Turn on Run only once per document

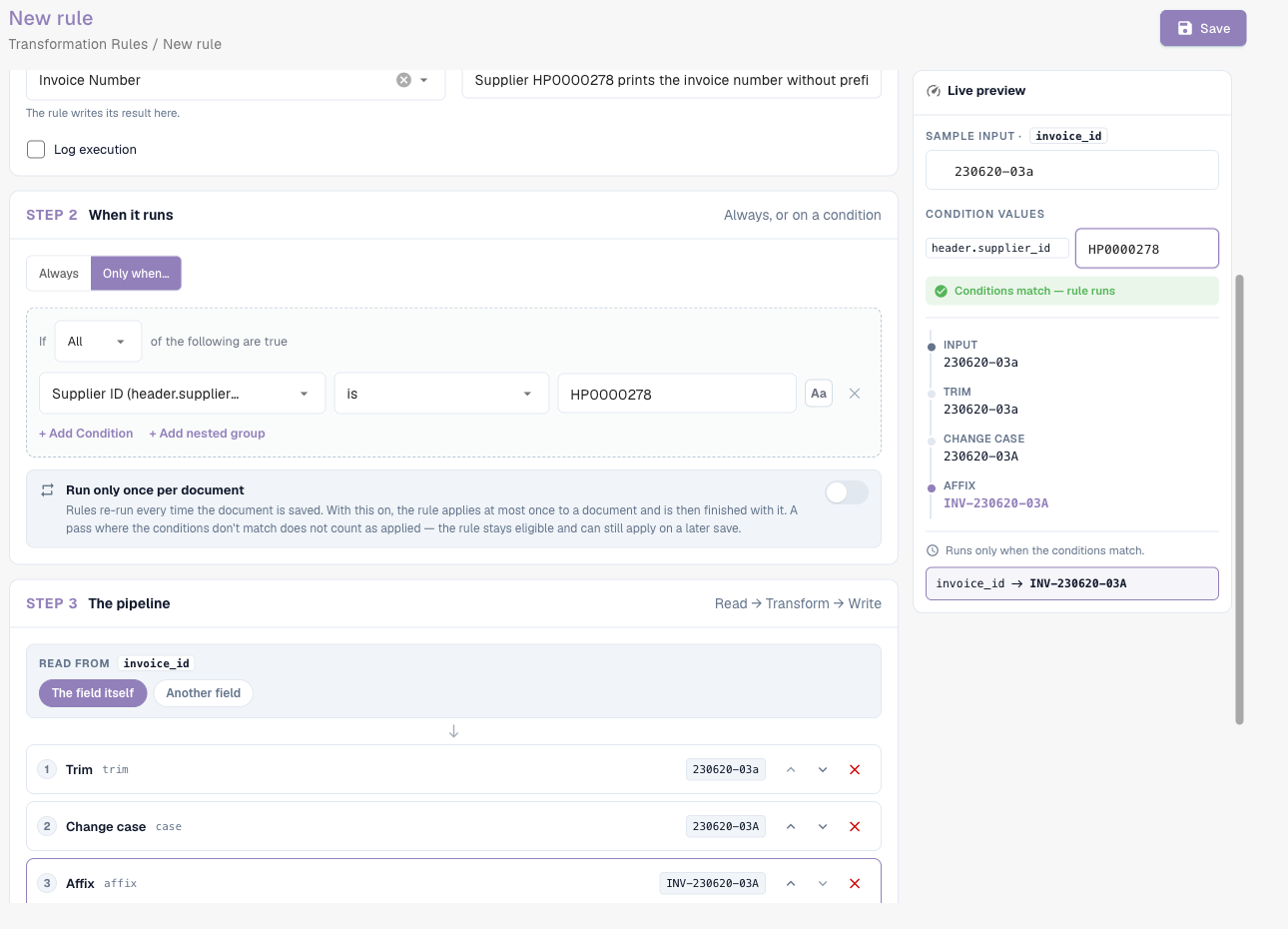coord(847,492)
